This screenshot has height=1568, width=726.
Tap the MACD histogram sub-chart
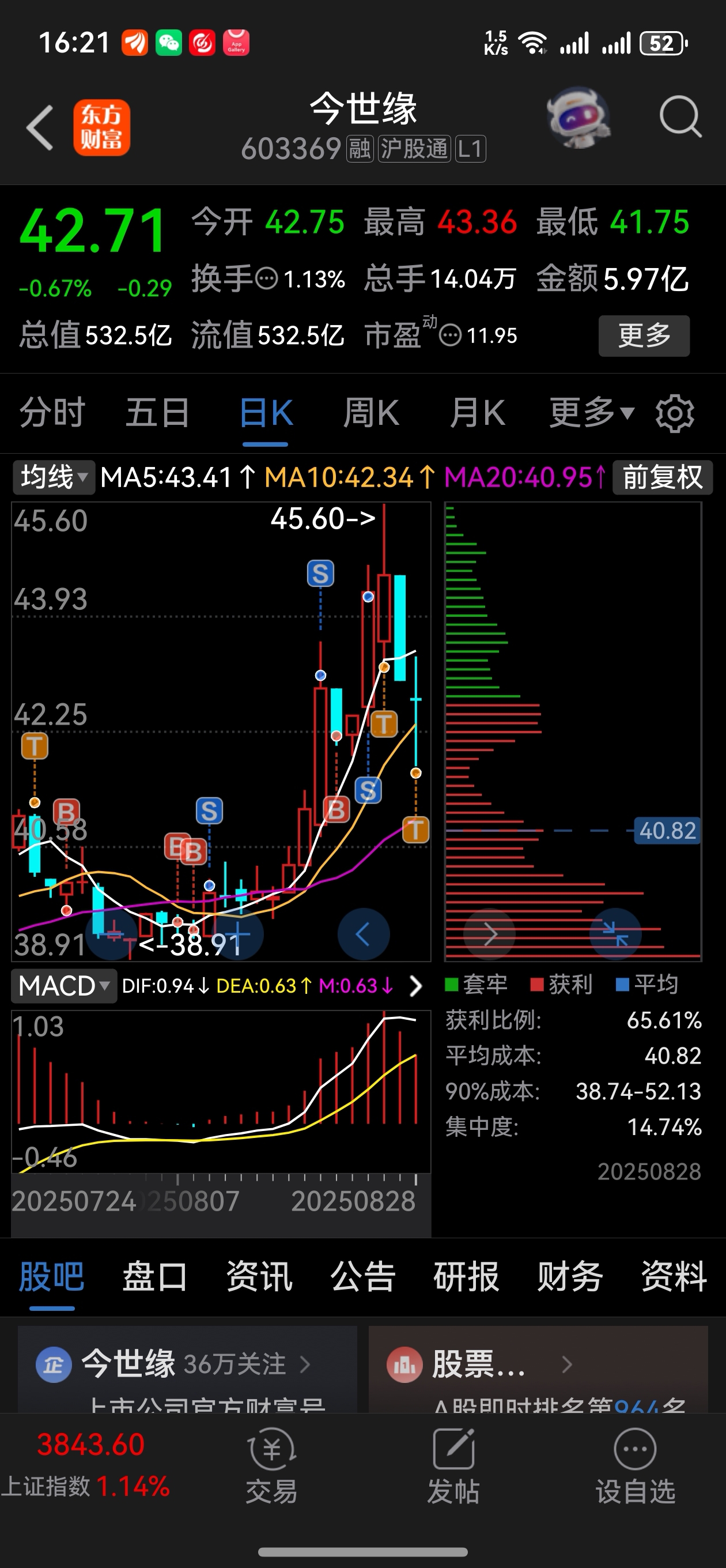[220, 1091]
